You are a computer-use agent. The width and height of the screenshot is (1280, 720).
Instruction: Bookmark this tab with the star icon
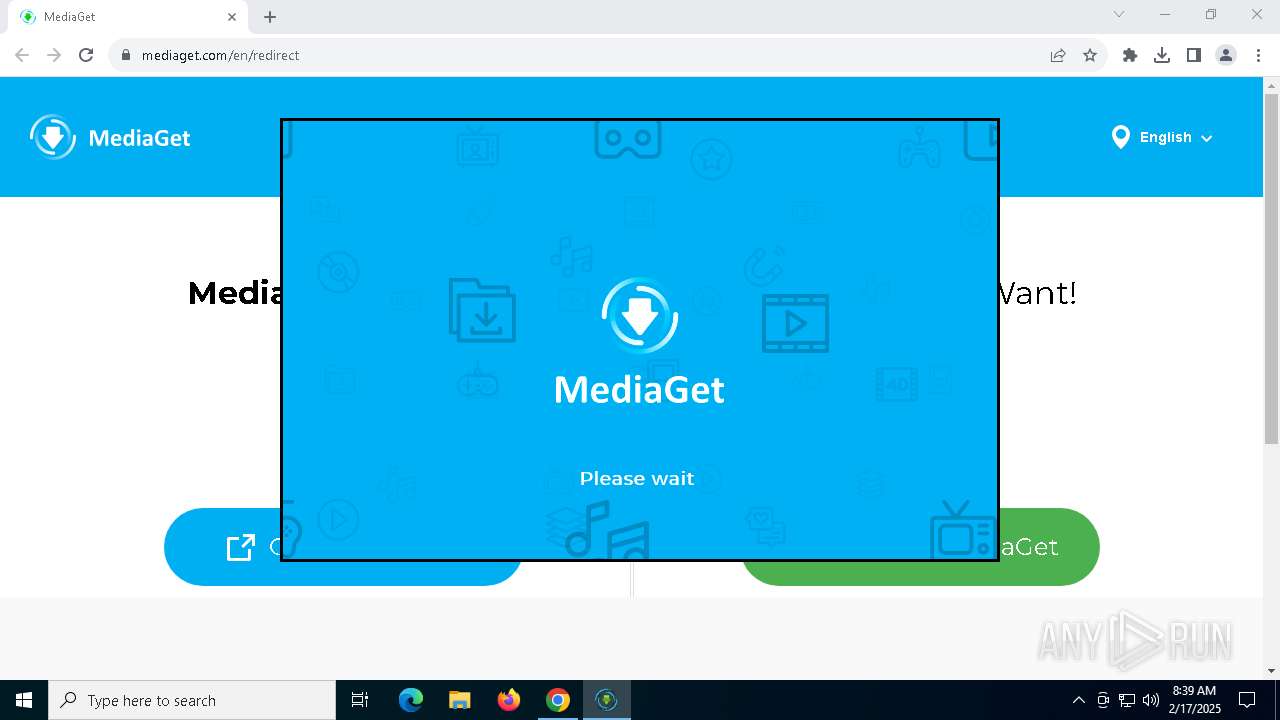pos(1090,55)
